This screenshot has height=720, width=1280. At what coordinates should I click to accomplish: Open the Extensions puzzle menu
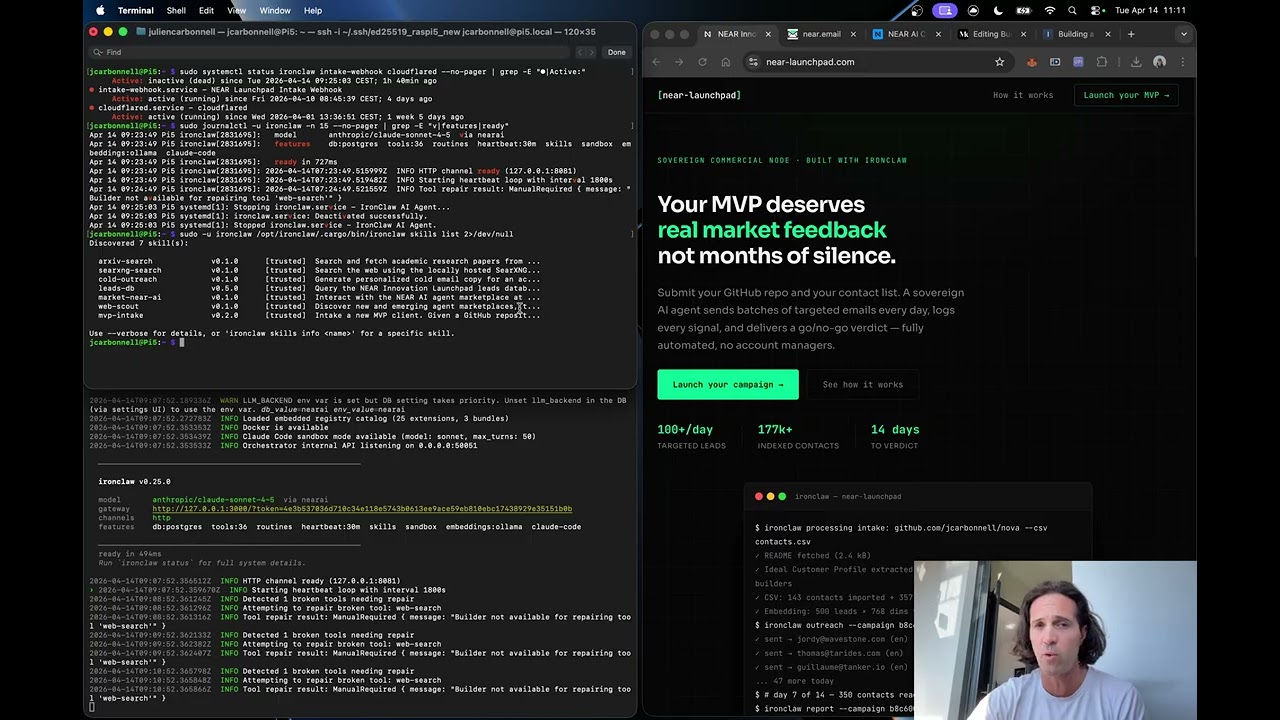coord(1102,62)
